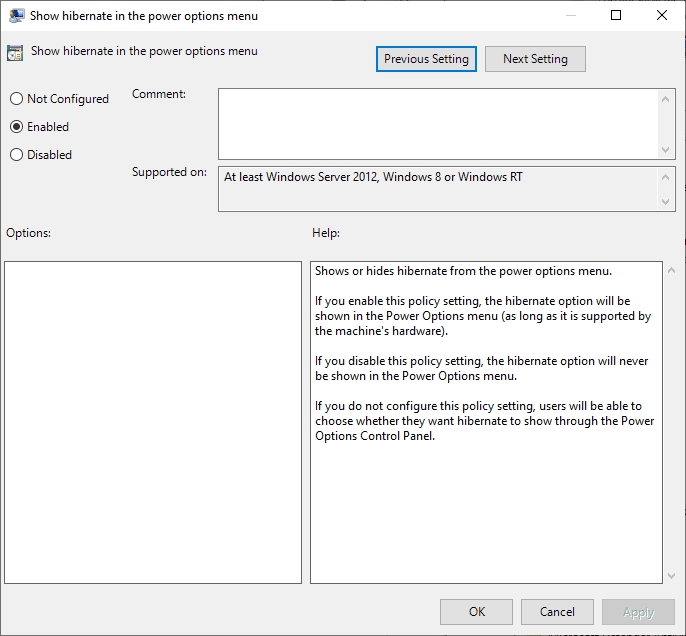This screenshot has height=636, width=686.
Task: Minimize the policy settings window
Action: click(x=570, y=16)
